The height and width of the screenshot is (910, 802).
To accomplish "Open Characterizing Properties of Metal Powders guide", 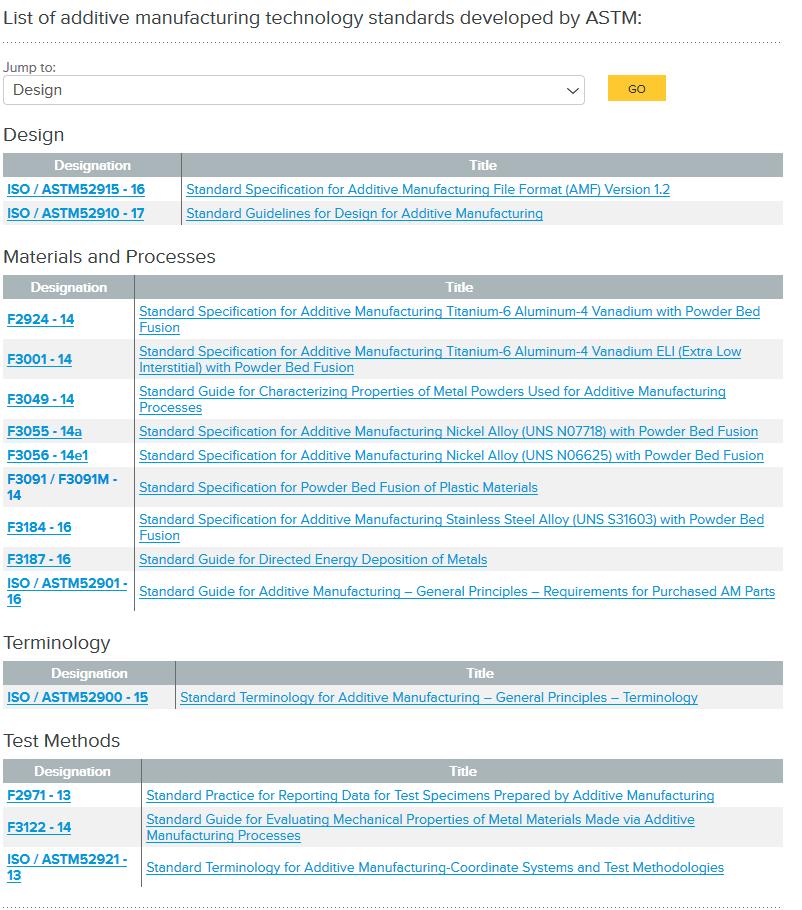I will point(432,399).
